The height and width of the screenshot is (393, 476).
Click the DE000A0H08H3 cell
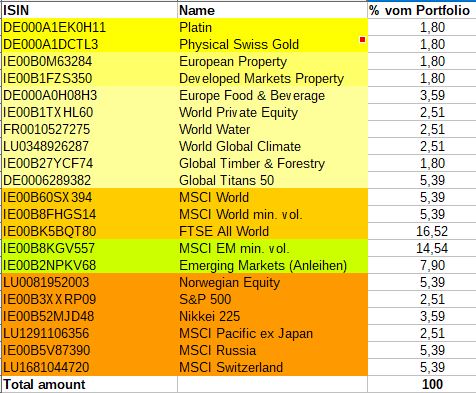(89, 95)
